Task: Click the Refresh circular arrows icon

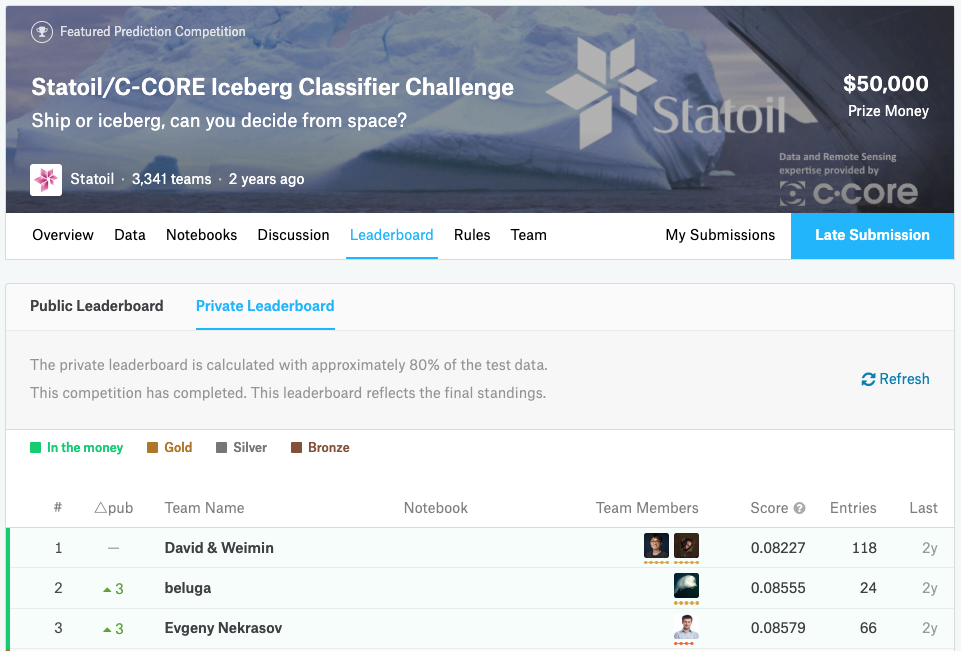Action: [x=868, y=379]
